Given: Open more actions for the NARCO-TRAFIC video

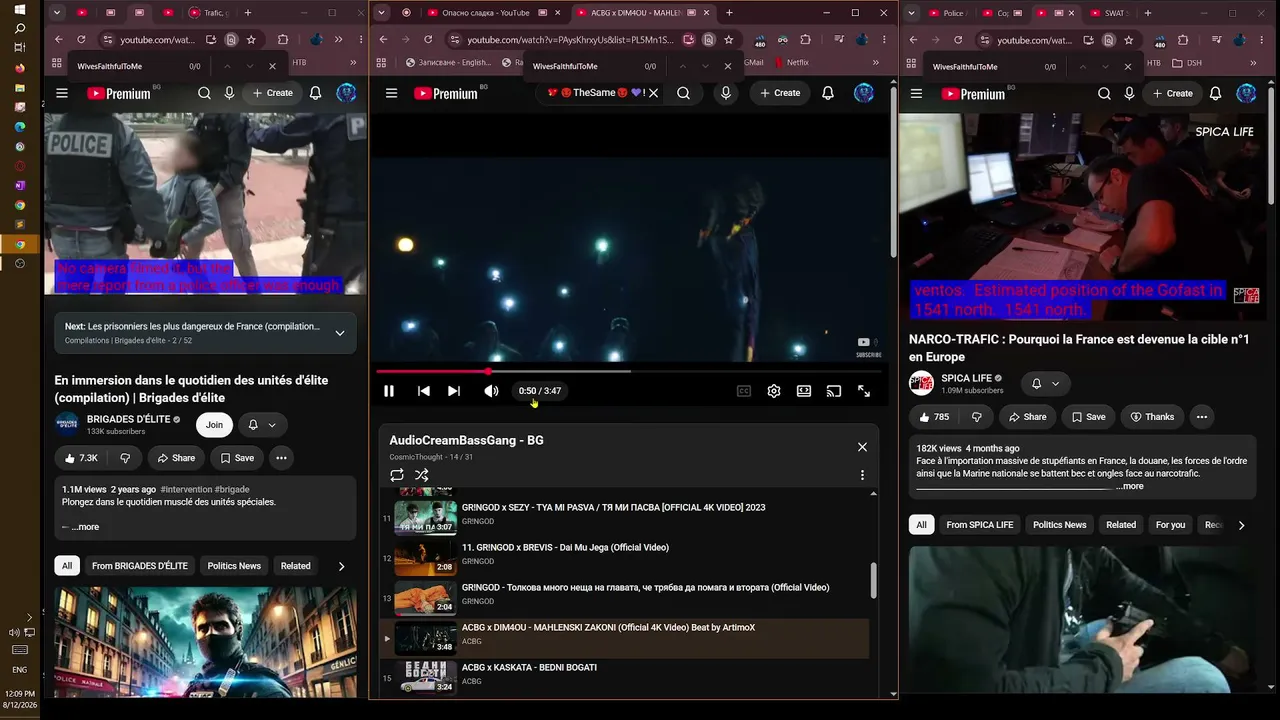Looking at the screenshot, I should [x=1202, y=417].
